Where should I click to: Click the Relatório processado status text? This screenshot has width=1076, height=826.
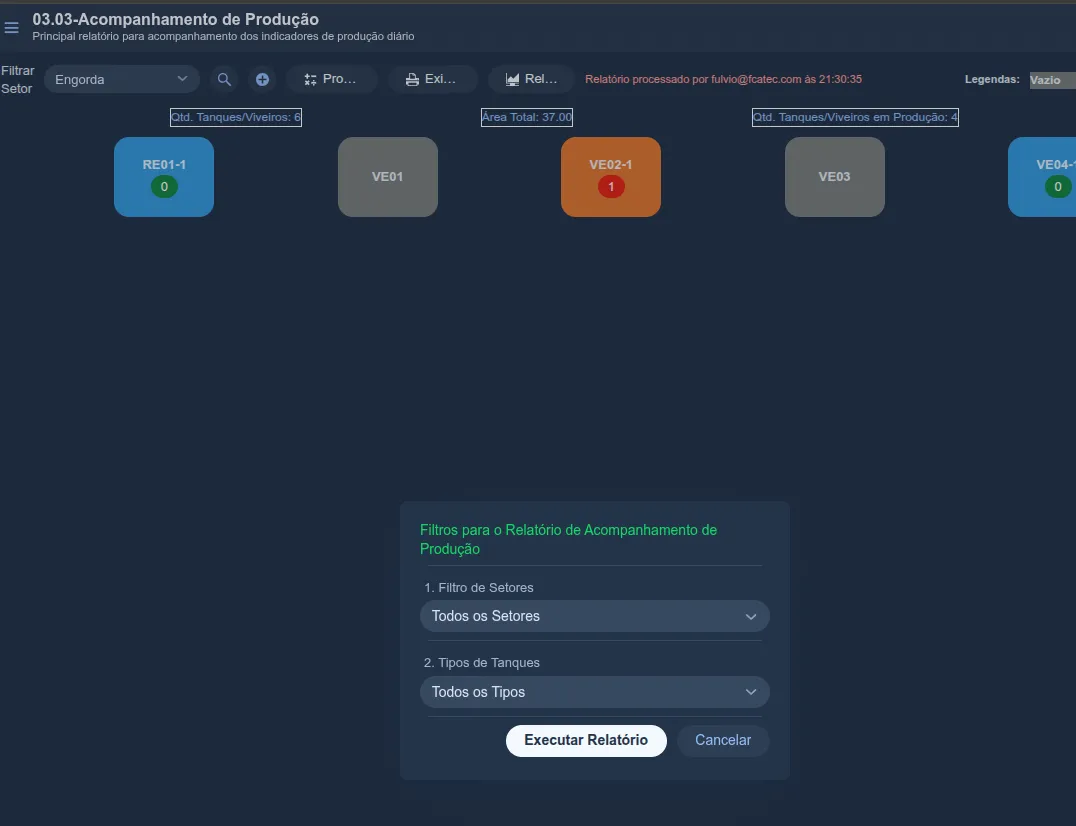coord(723,80)
